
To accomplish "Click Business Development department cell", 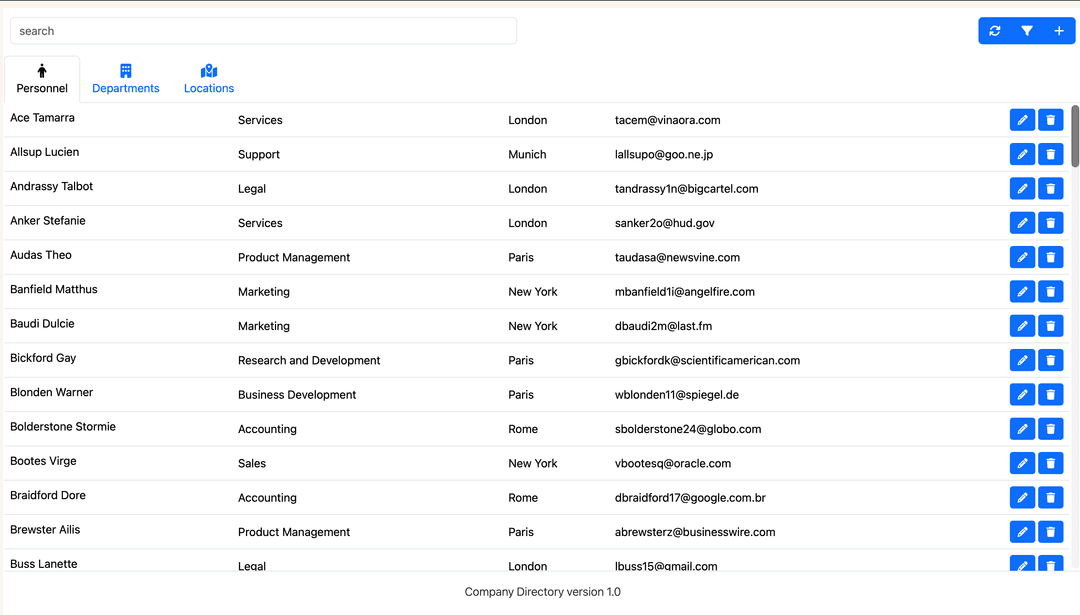I will tap(297, 395).
